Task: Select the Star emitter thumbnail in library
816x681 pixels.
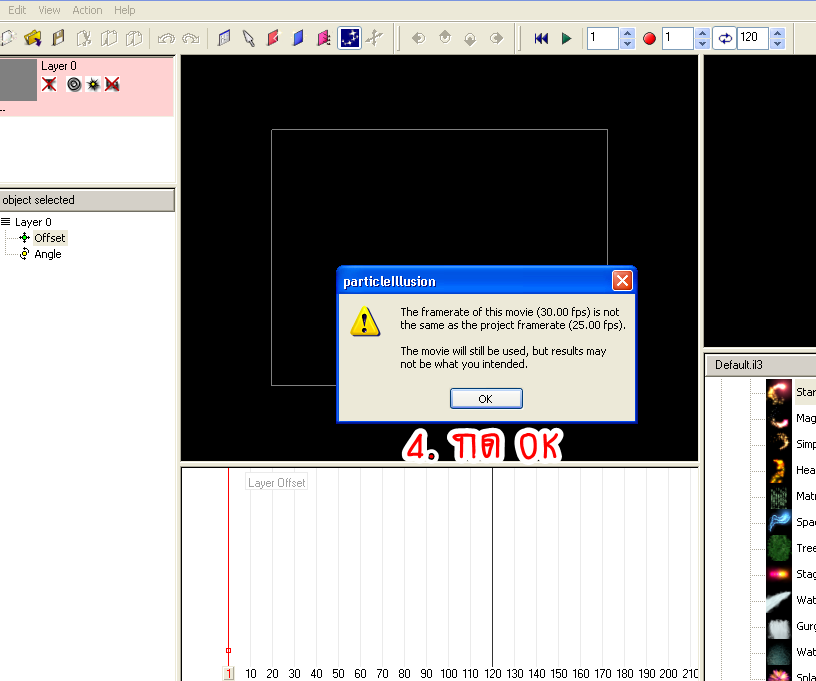Action: coord(779,392)
